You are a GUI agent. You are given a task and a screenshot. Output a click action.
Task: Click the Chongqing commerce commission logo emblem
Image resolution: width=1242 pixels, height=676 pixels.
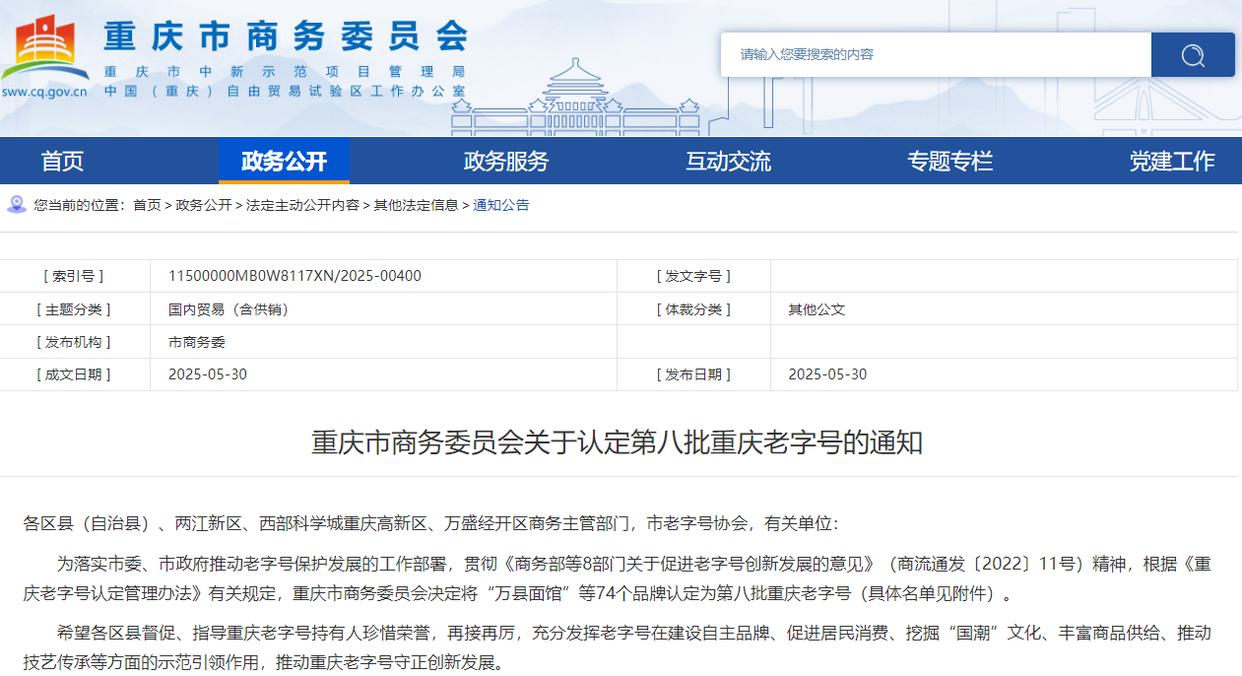[45, 48]
